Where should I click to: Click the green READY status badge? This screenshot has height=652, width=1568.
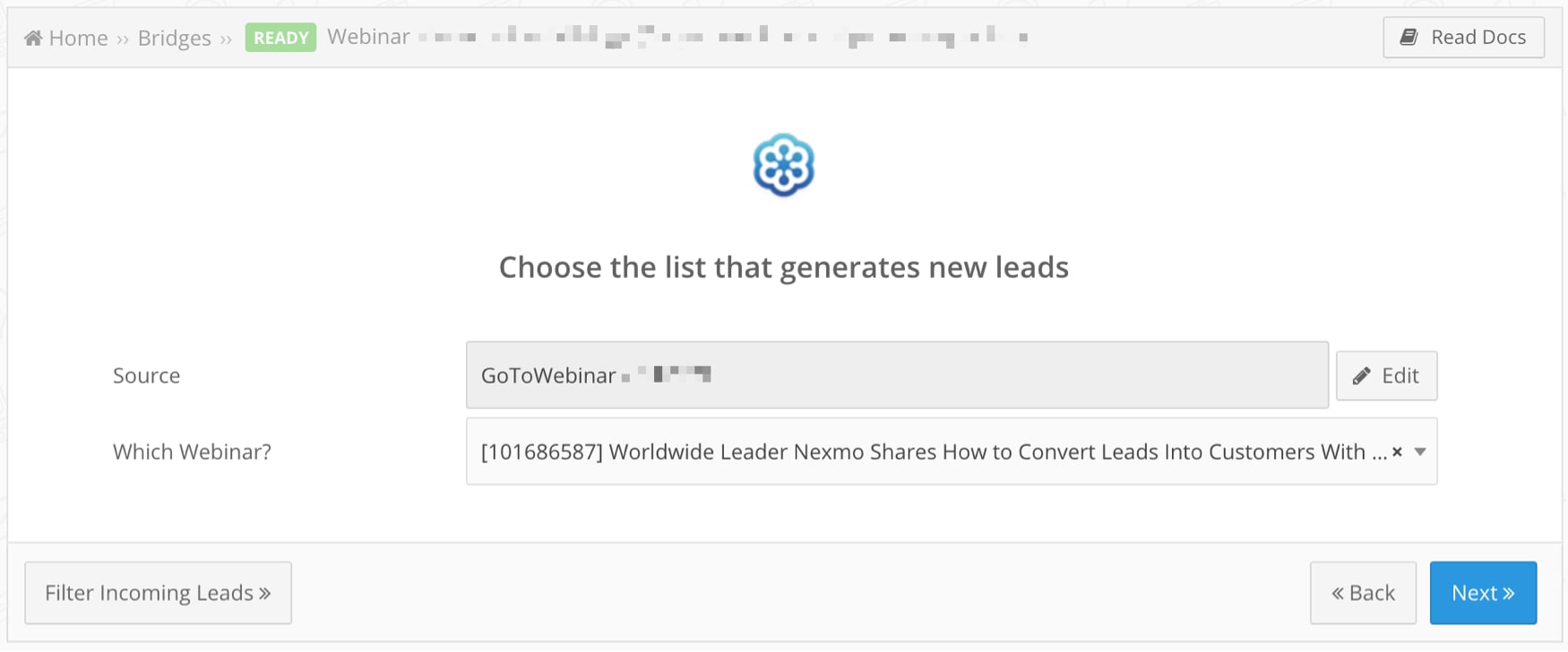coord(280,38)
